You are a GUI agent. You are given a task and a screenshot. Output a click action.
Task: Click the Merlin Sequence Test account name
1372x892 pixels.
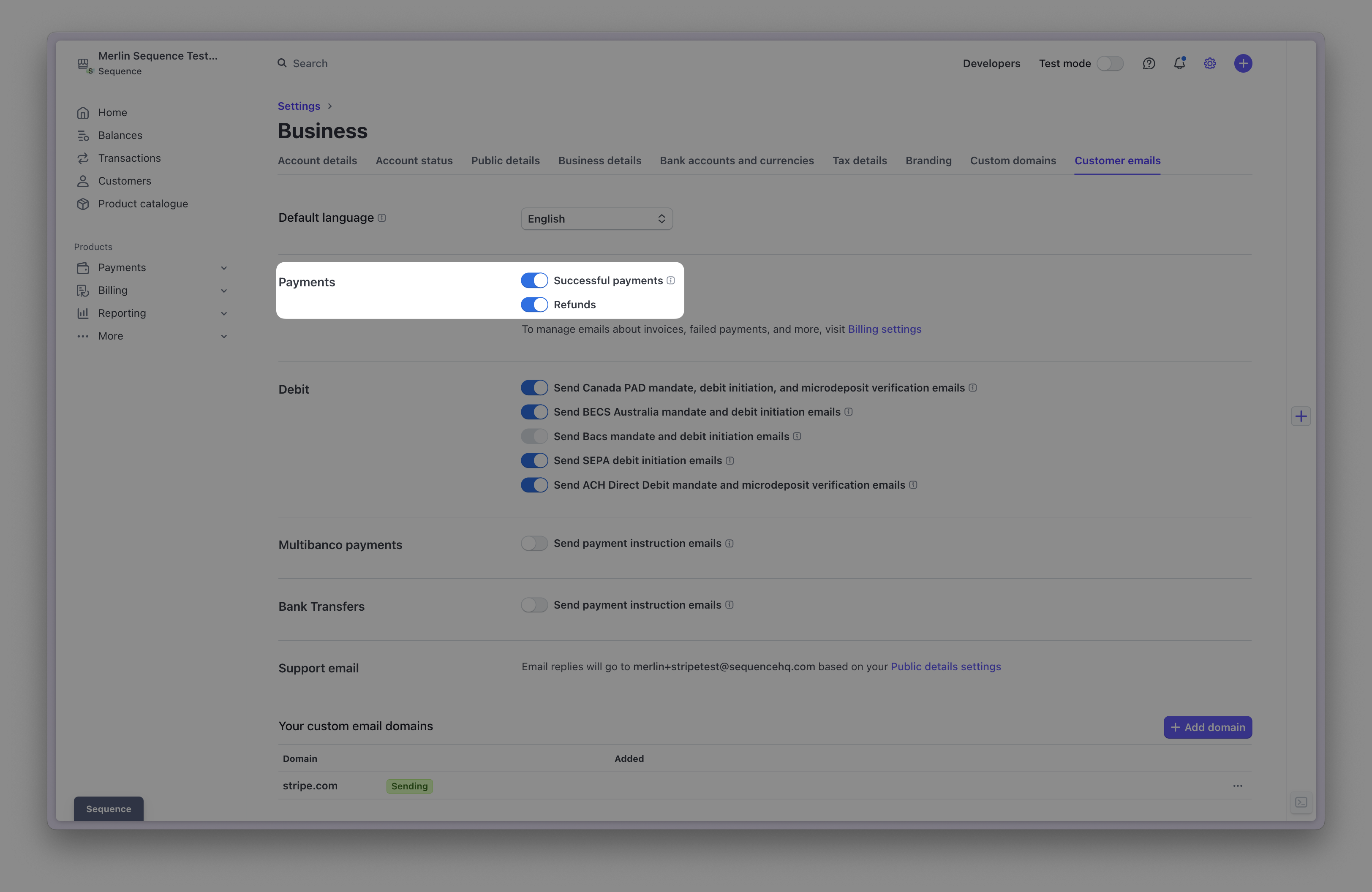pyautogui.click(x=158, y=56)
